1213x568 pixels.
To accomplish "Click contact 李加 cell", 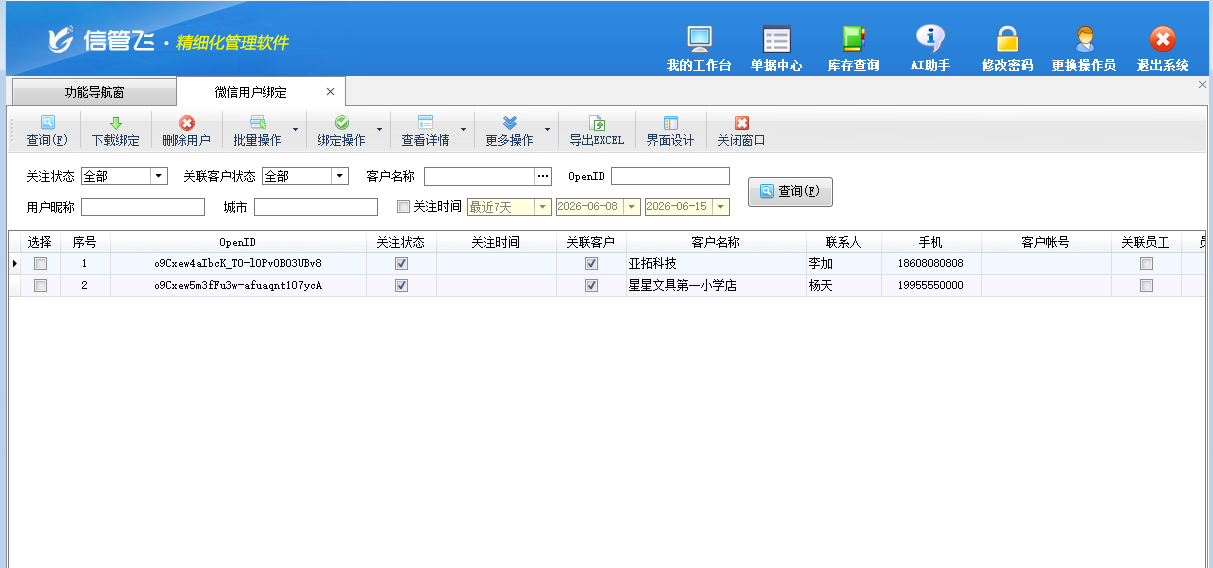I will coord(844,264).
